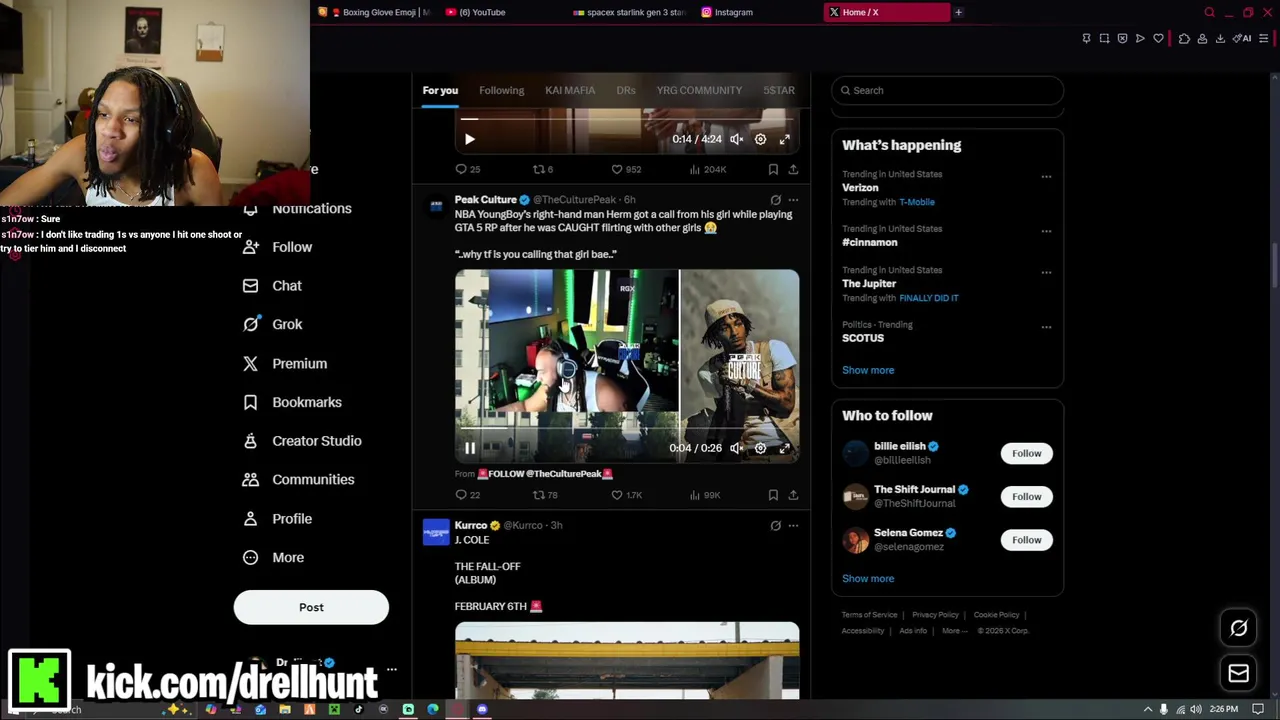Go to Premium in the sidebar
The height and width of the screenshot is (720, 1280).
click(x=285, y=363)
